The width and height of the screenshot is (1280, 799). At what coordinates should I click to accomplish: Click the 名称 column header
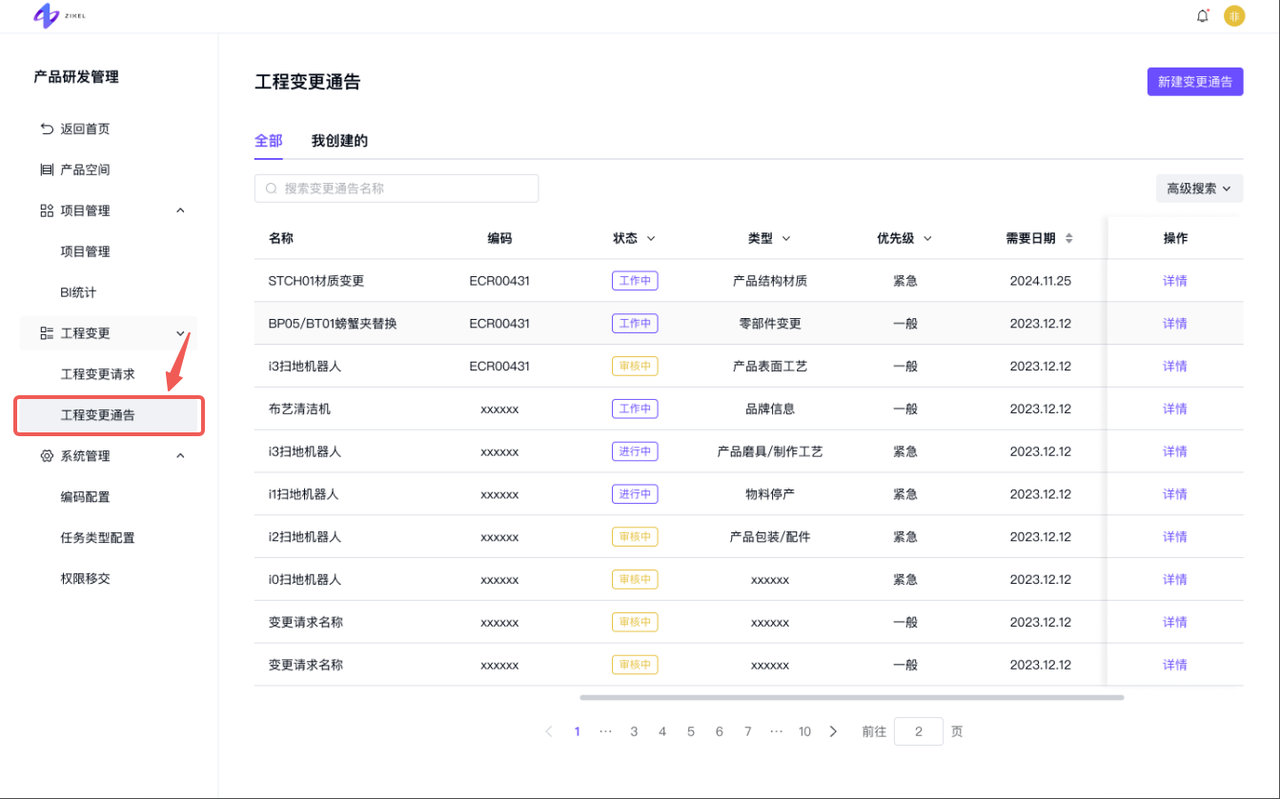click(281, 239)
